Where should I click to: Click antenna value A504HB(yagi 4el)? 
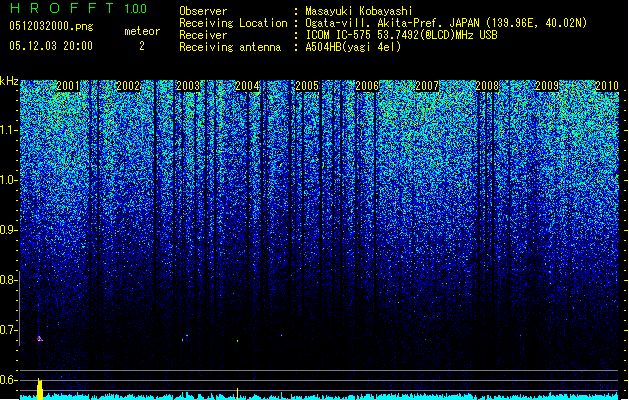click(353, 47)
